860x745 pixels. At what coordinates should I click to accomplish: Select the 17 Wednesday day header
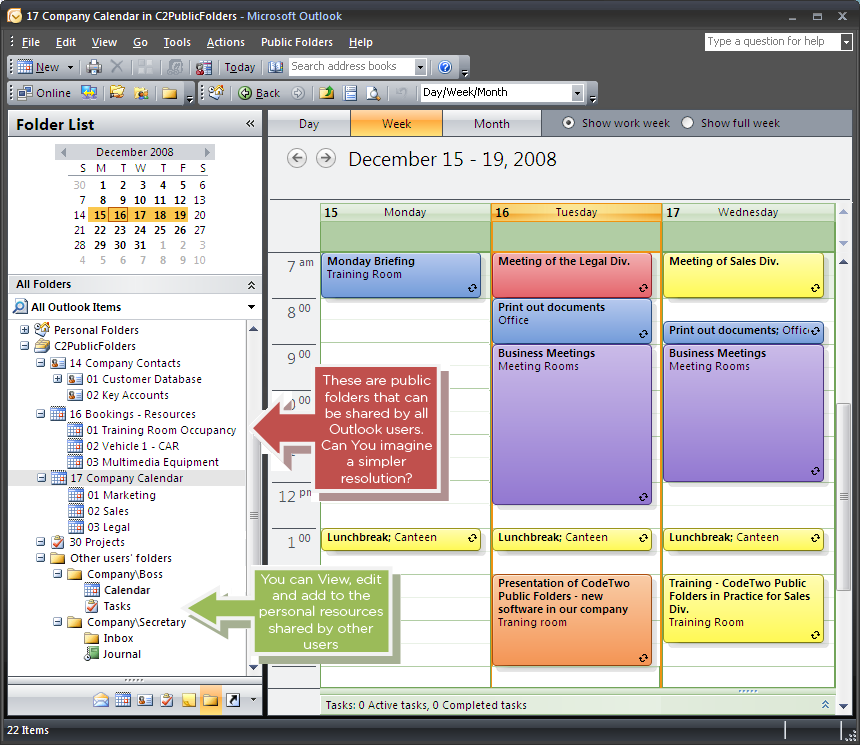(x=748, y=212)
